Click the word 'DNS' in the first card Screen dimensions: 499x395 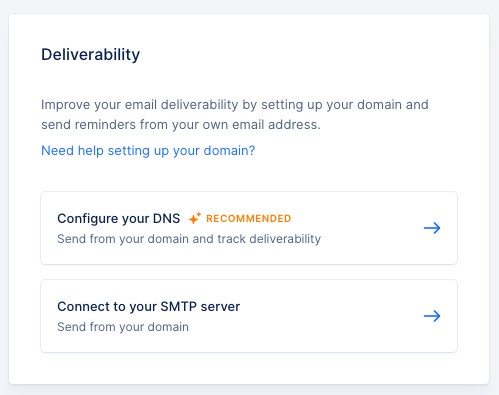point(166,219)
